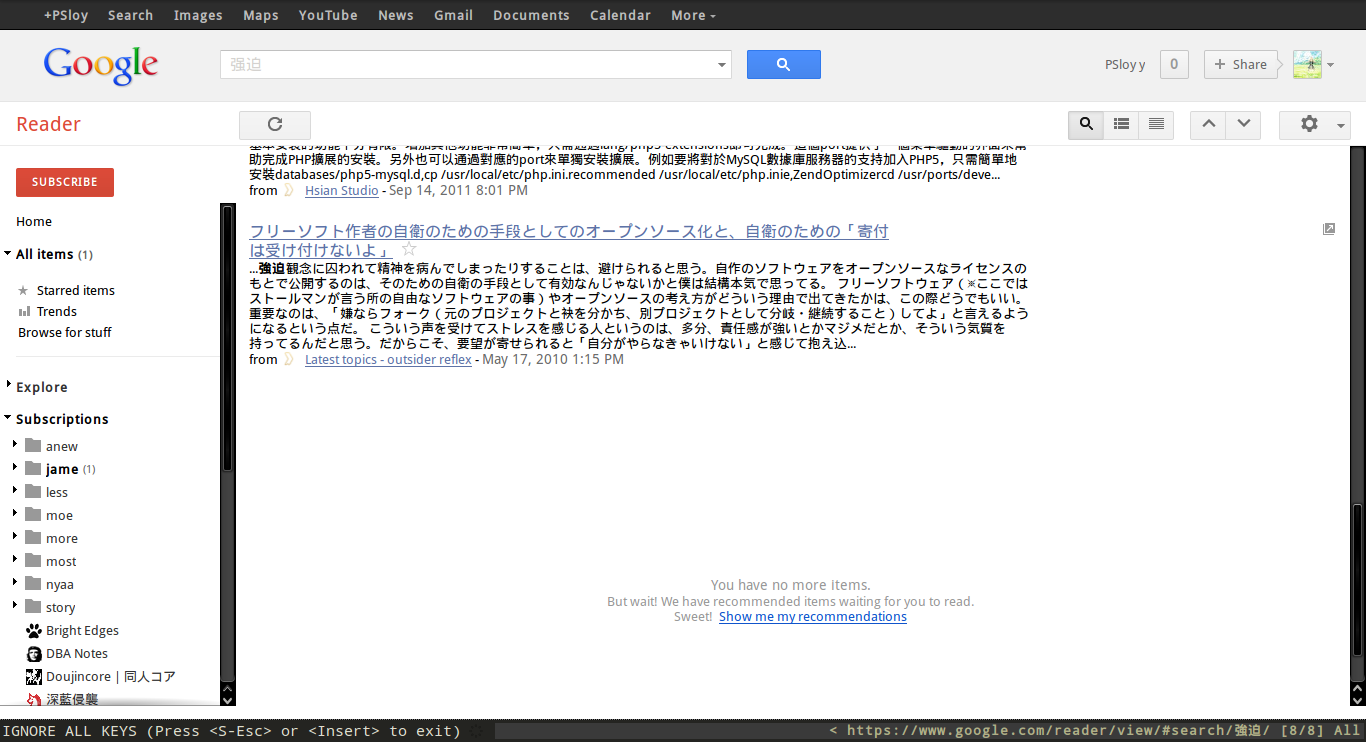
Task: Open Images in top bar
Action: click(198, 15)
